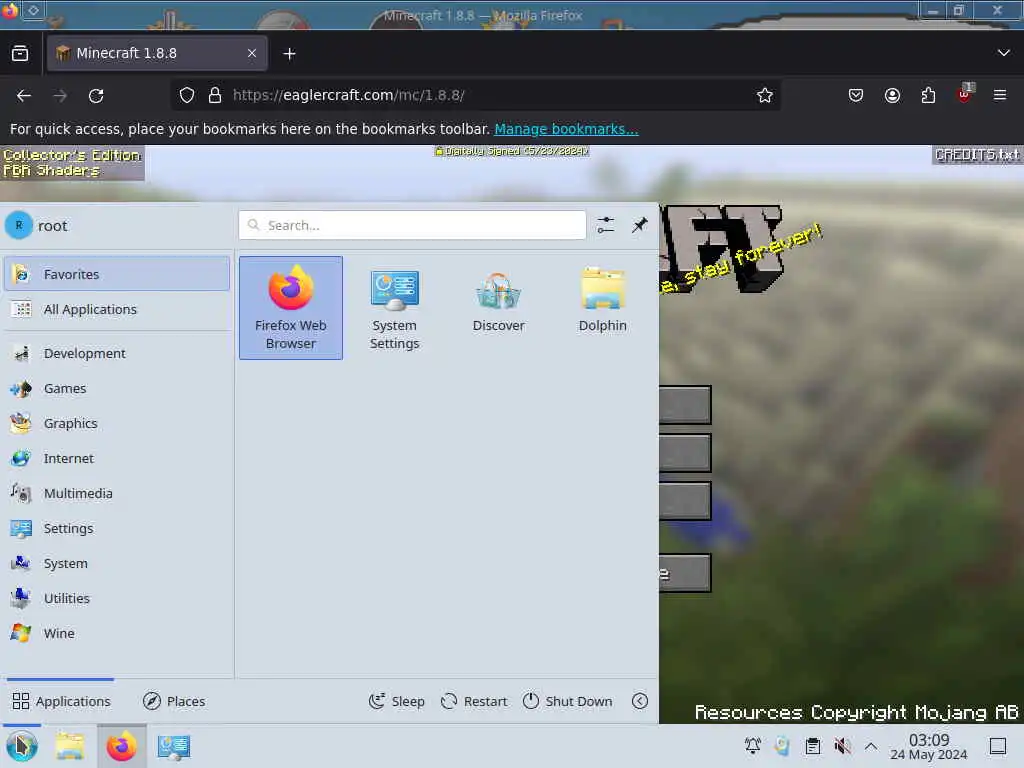1024x768 pixels.
Task: Expand more session options arrow
Action: (640, 701)
